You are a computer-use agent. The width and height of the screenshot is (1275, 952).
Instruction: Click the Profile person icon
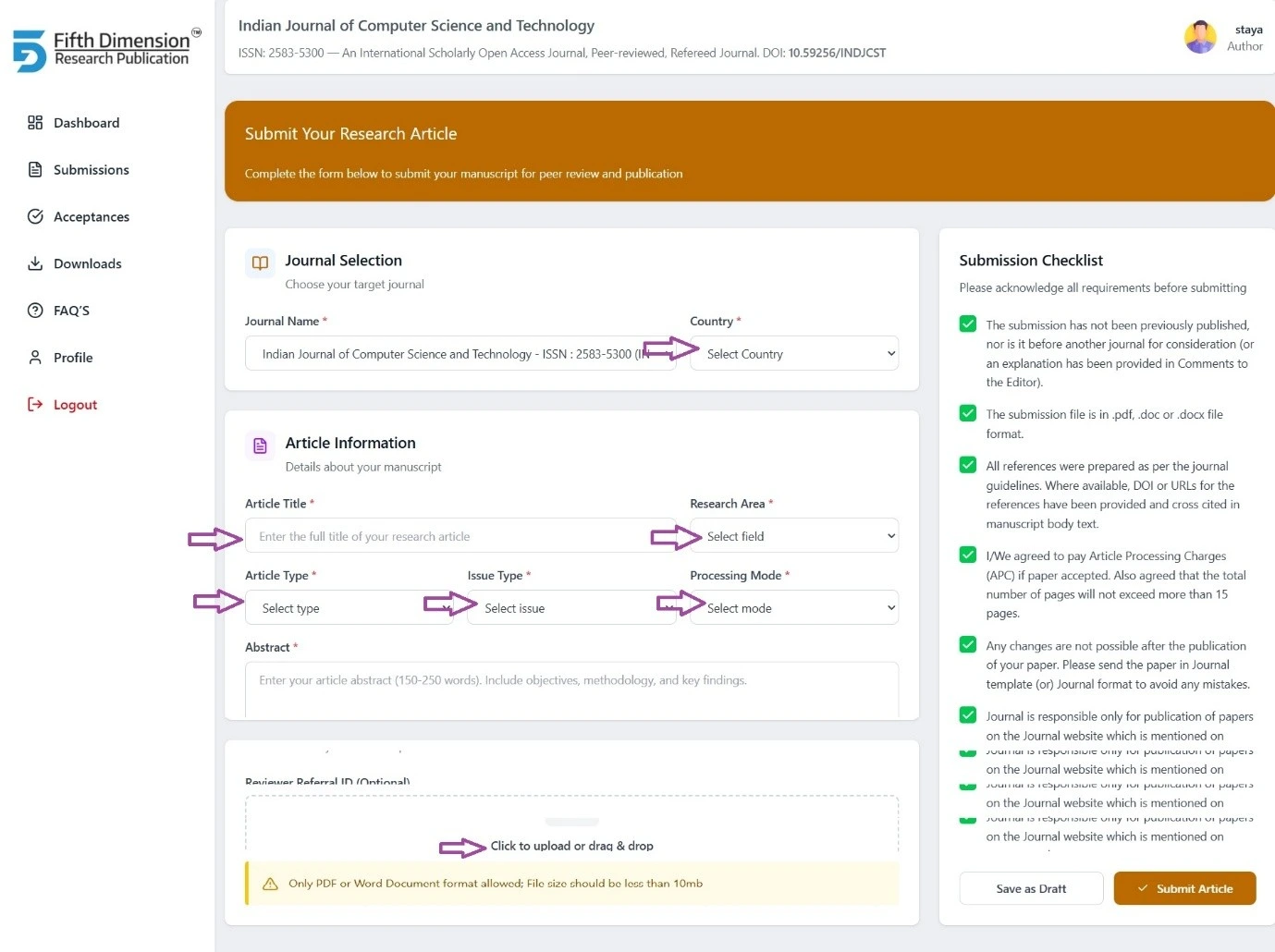point(35,358)
